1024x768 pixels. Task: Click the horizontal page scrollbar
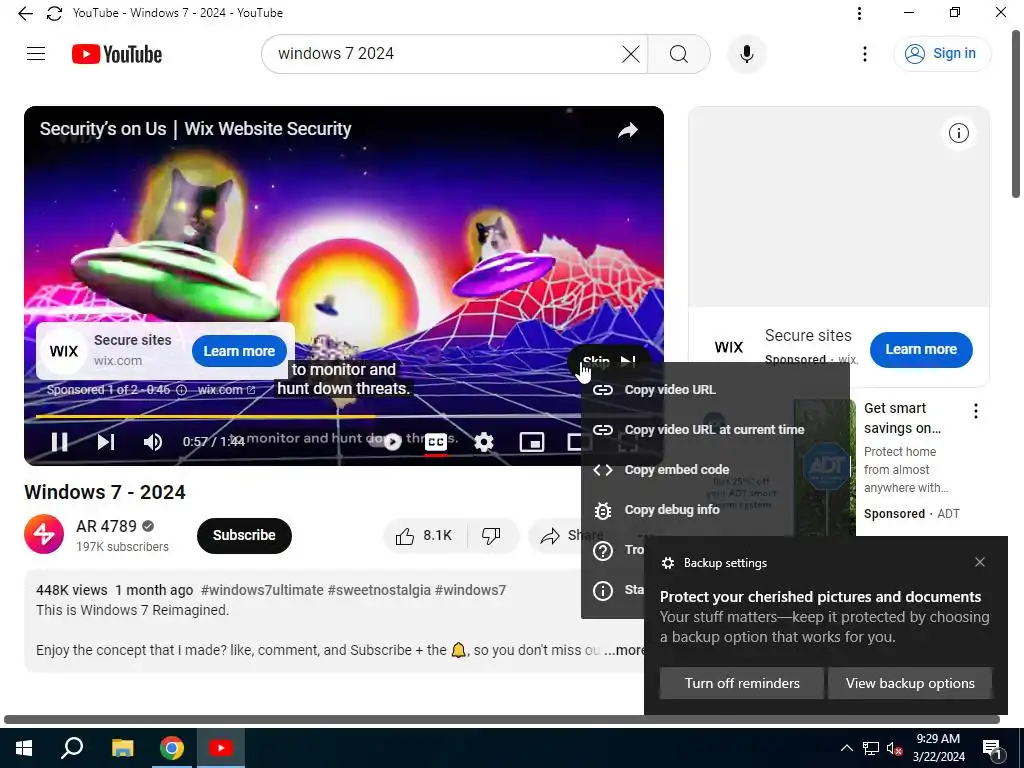502,720
